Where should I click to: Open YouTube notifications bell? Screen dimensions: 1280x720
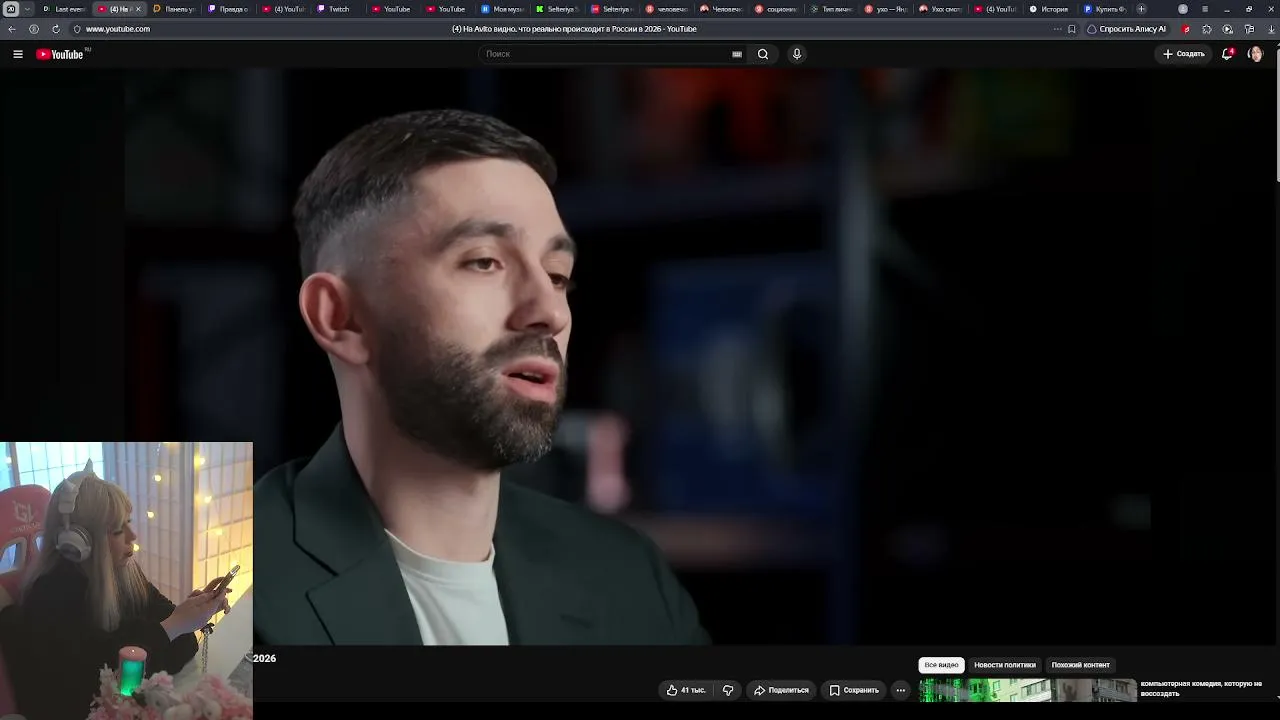(1227, 54)
